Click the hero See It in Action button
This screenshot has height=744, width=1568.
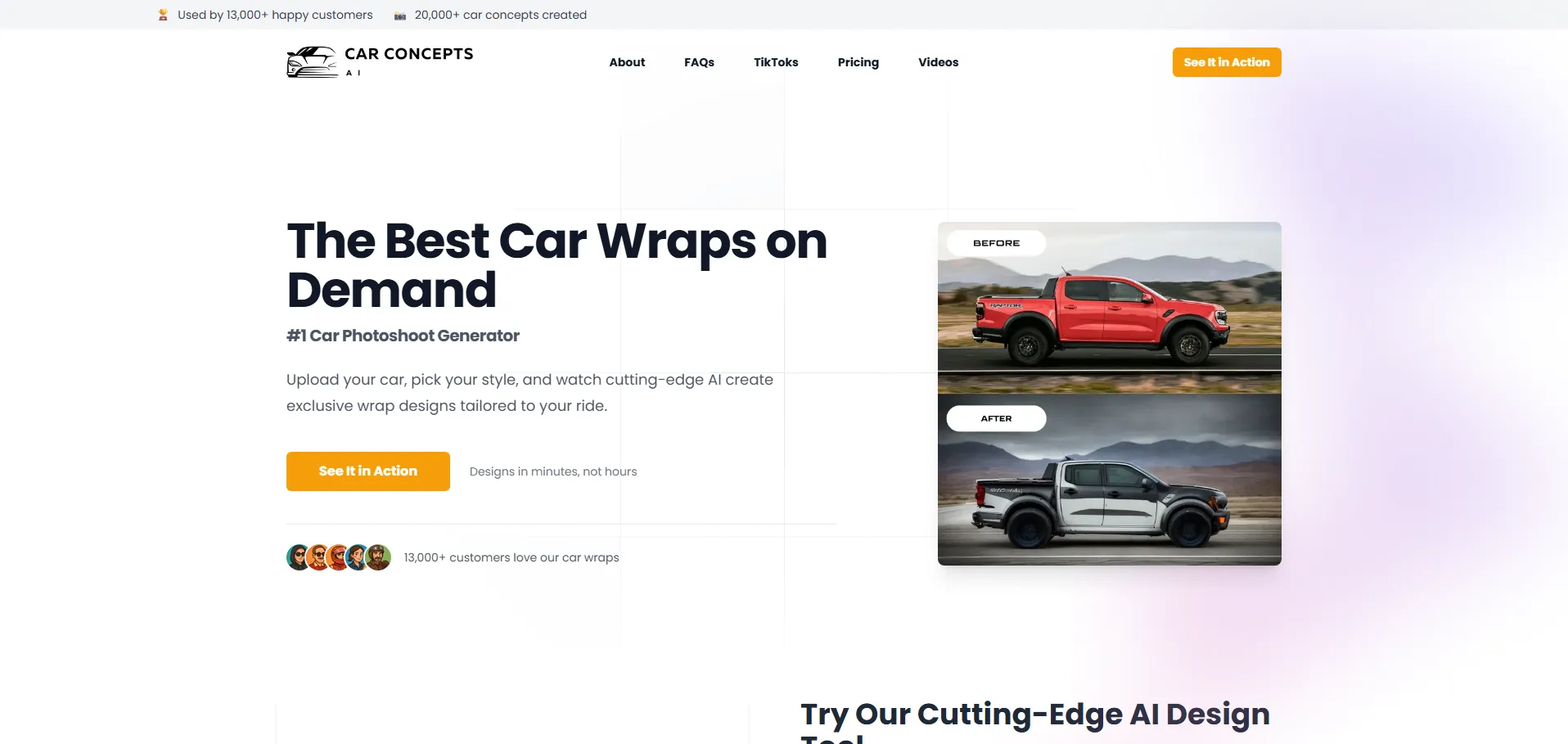pos(368,471)
